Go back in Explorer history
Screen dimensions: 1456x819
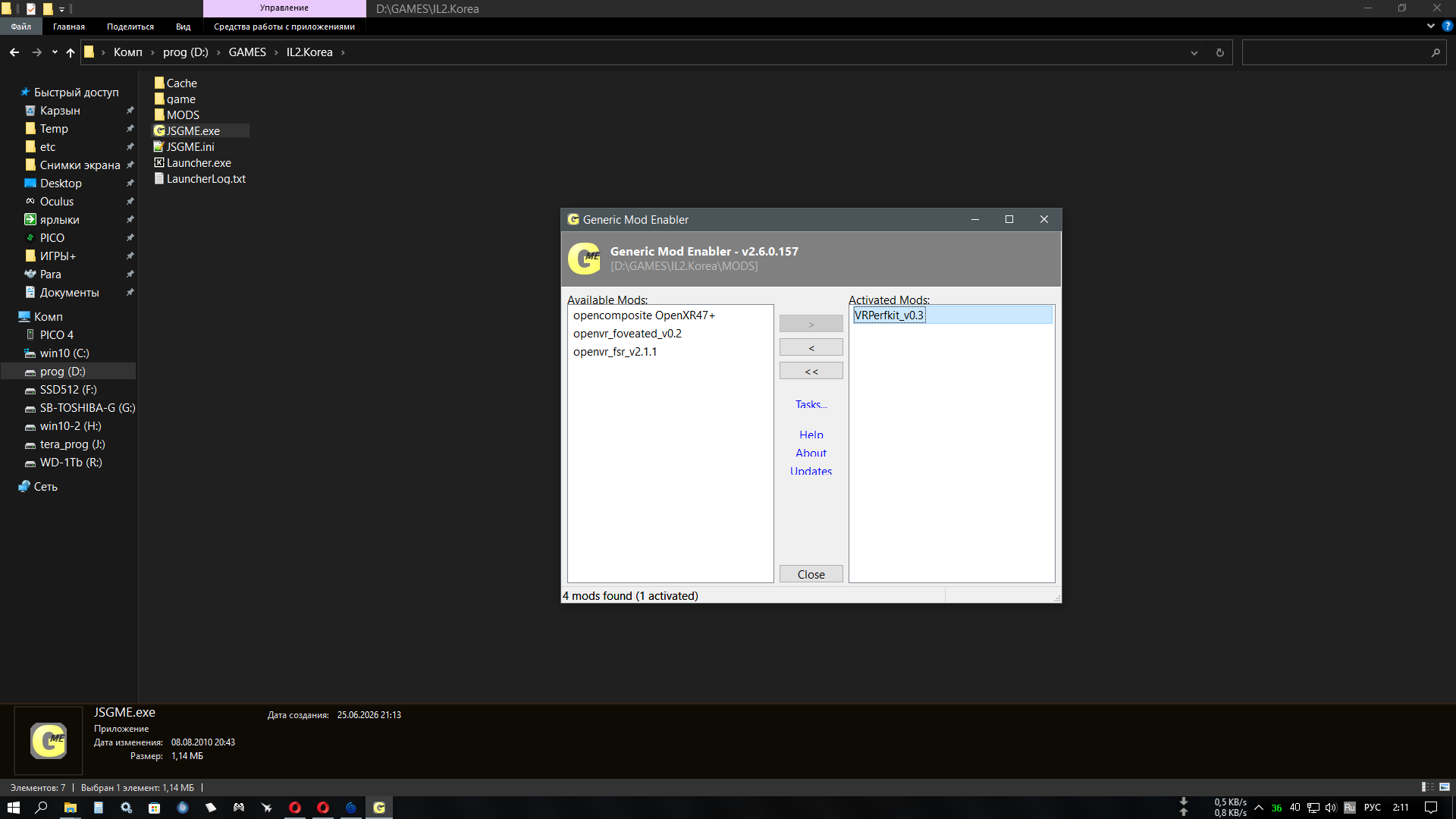point(14,52)
